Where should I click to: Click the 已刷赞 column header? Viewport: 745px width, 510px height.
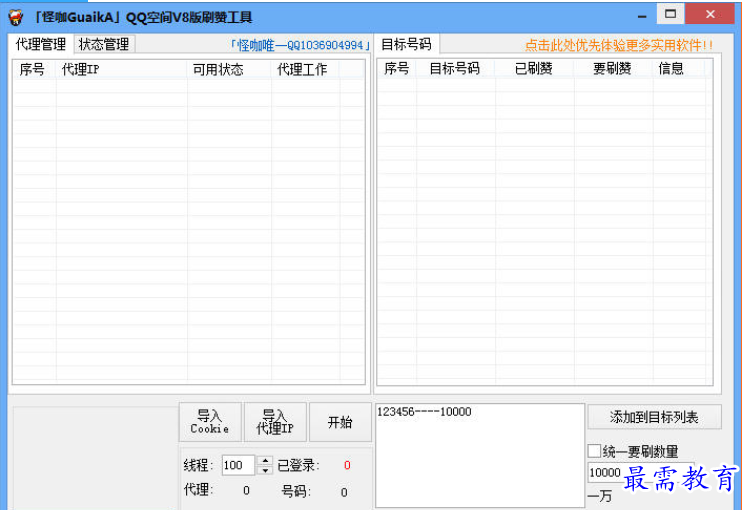(x=535, y=68)
